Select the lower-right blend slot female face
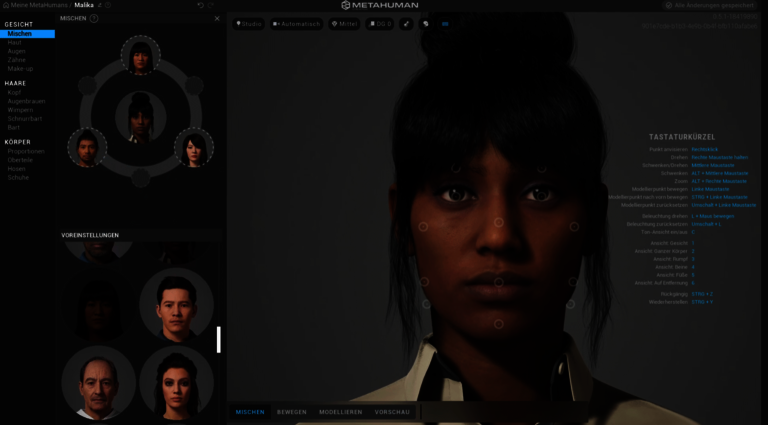This screenshot has height=425, width=768. point(194,147)
